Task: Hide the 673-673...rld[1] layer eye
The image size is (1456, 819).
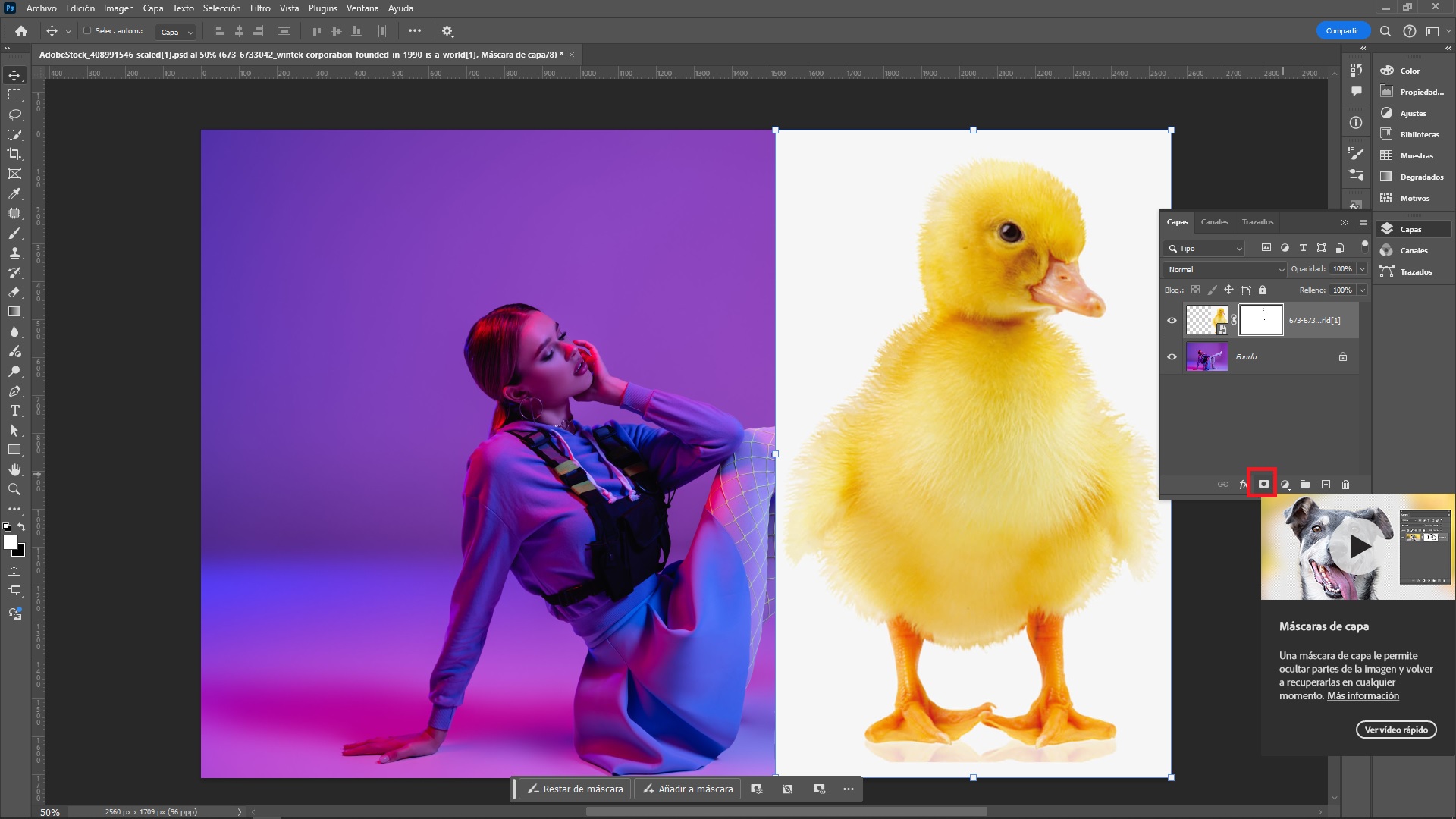Action: 1172,320
